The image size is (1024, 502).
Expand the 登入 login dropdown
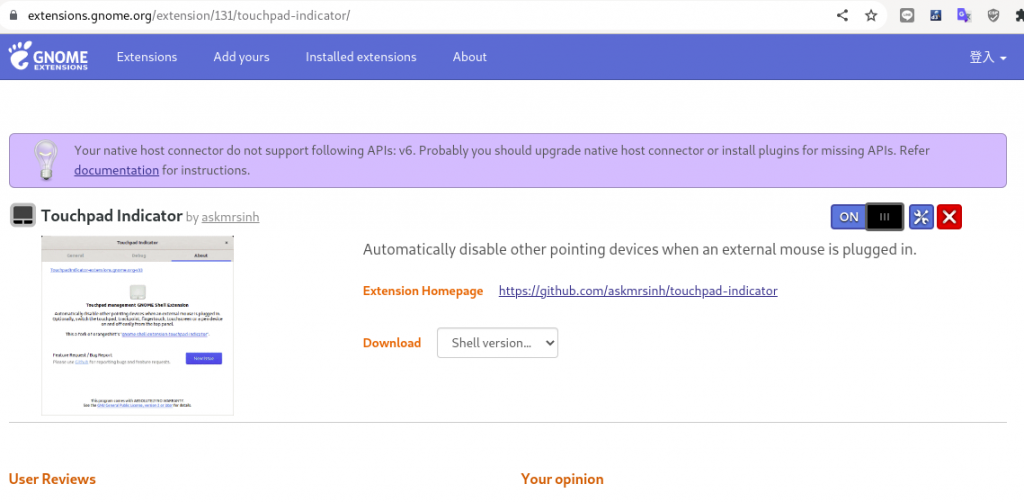pos(987,57)
